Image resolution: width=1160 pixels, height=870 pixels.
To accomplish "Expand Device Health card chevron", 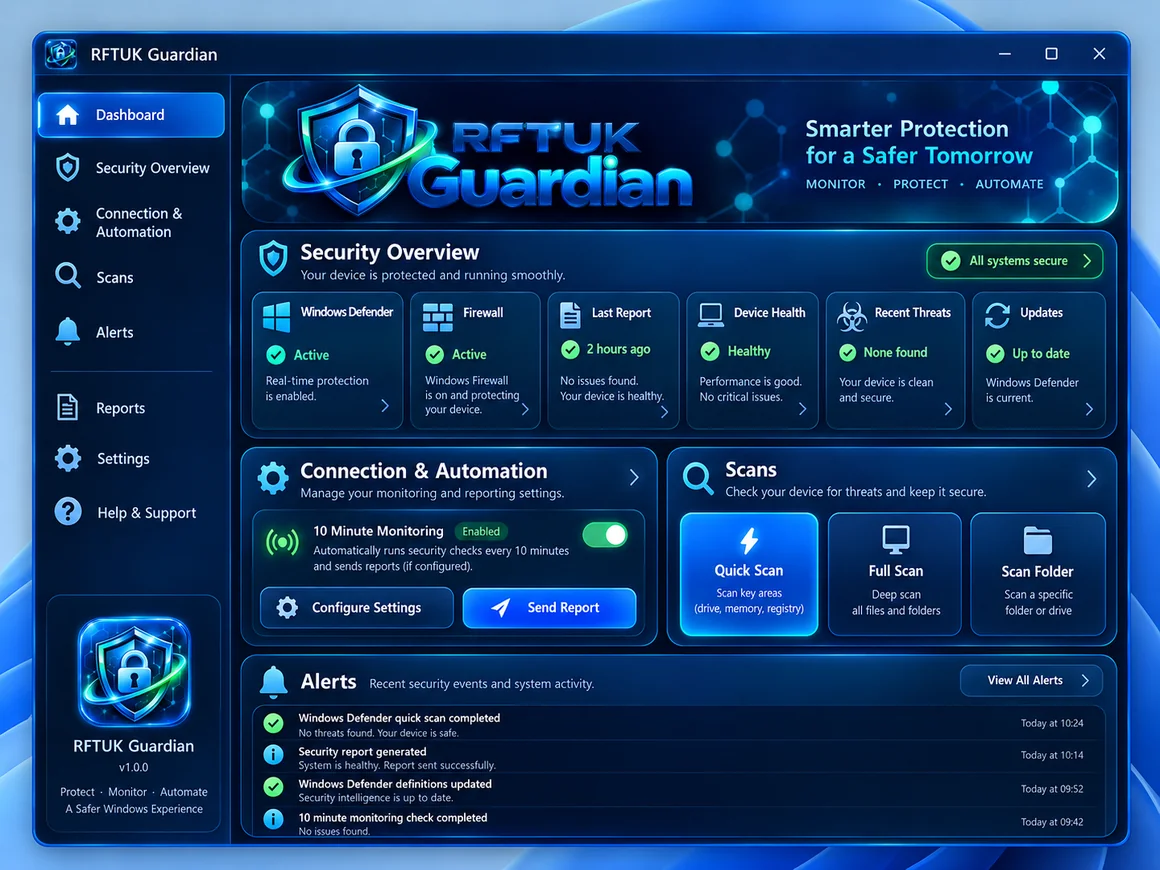I will click(803, 408).
